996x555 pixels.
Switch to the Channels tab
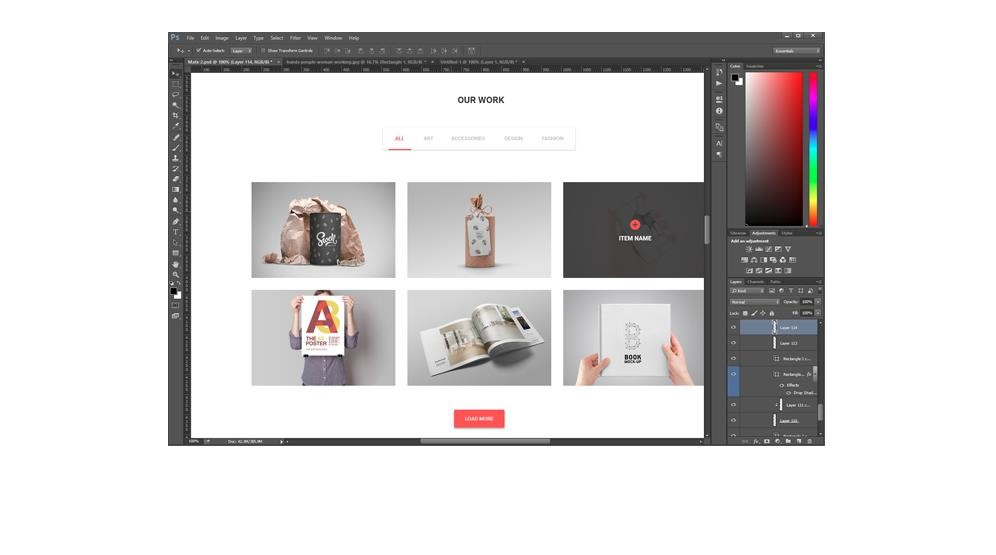click(756, 282)
